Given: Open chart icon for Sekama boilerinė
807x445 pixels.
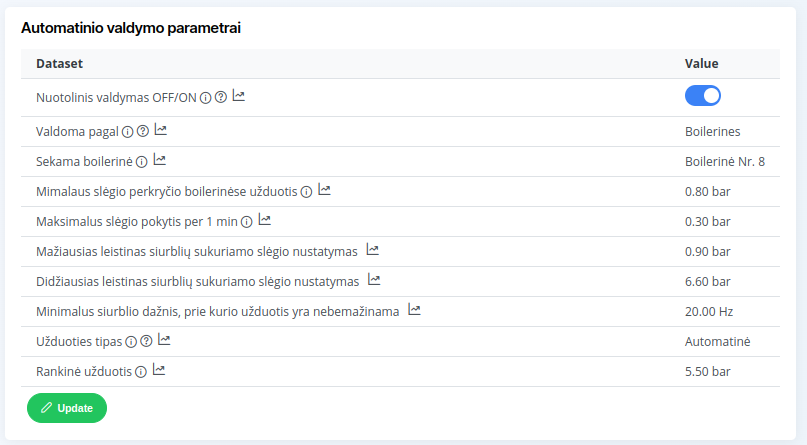Looking at the screenshot, I should 159,160.
